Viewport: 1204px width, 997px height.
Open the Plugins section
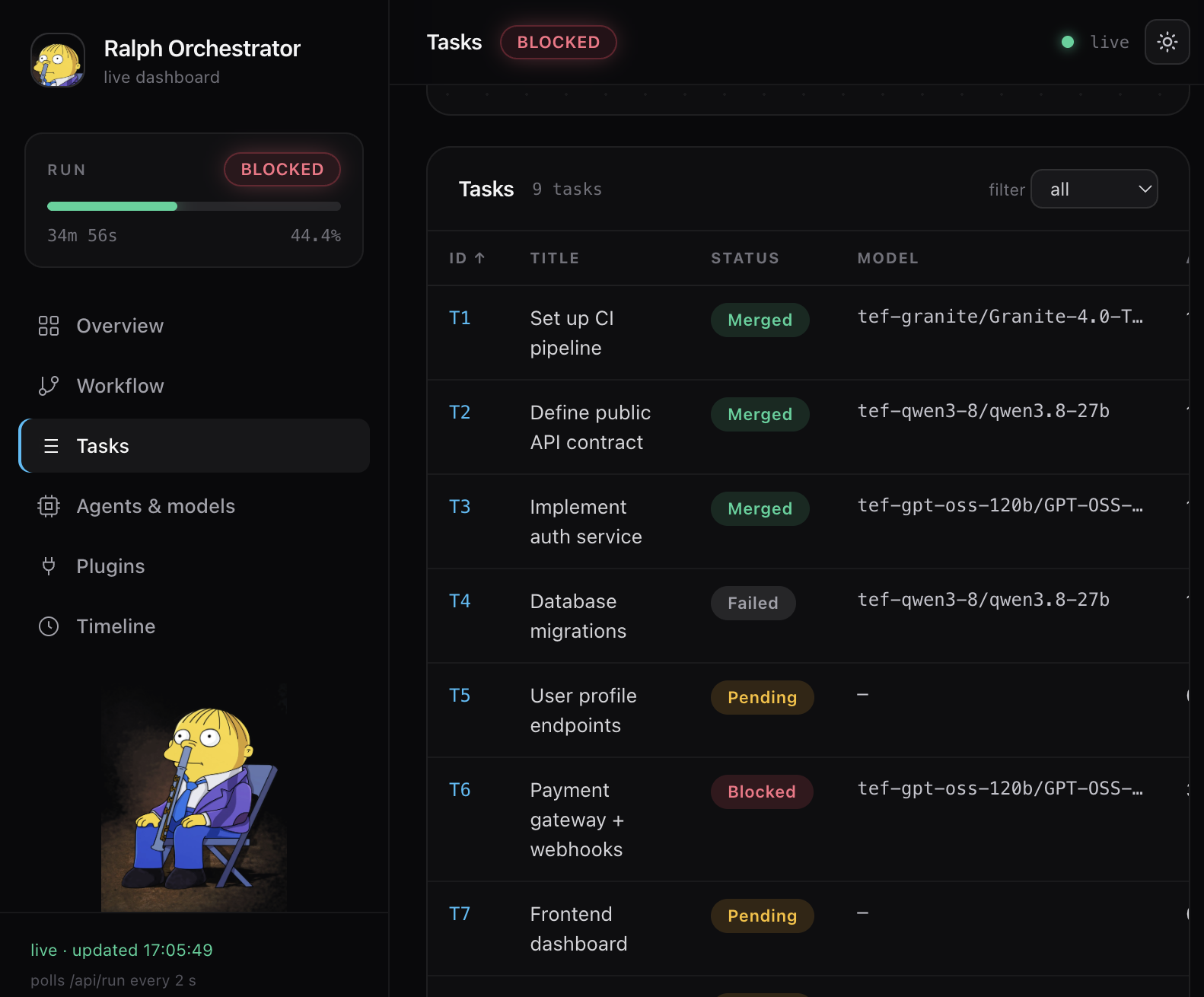[x=194, y=566]
